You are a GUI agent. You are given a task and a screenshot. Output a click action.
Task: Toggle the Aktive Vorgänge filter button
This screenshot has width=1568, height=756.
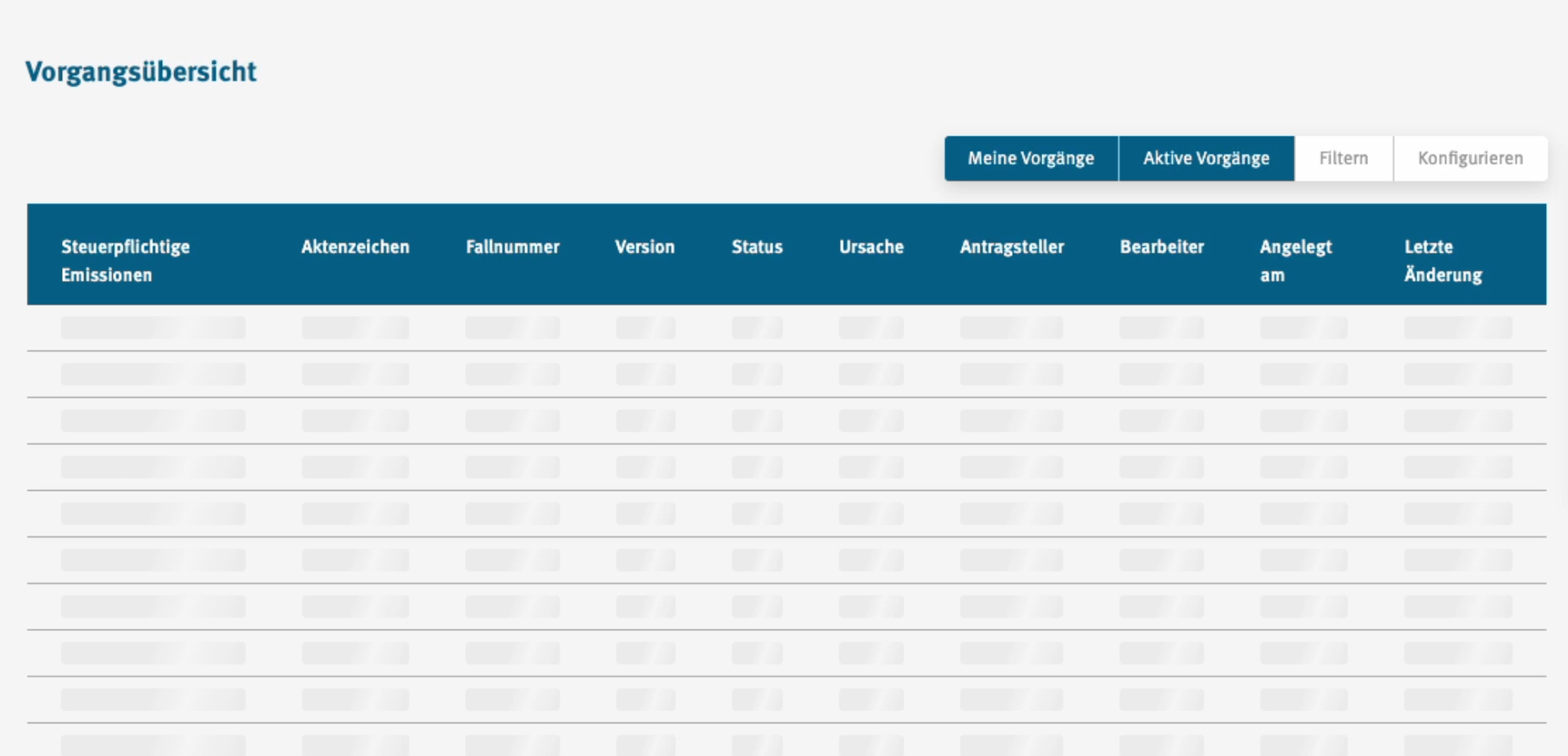(1205, 158)
